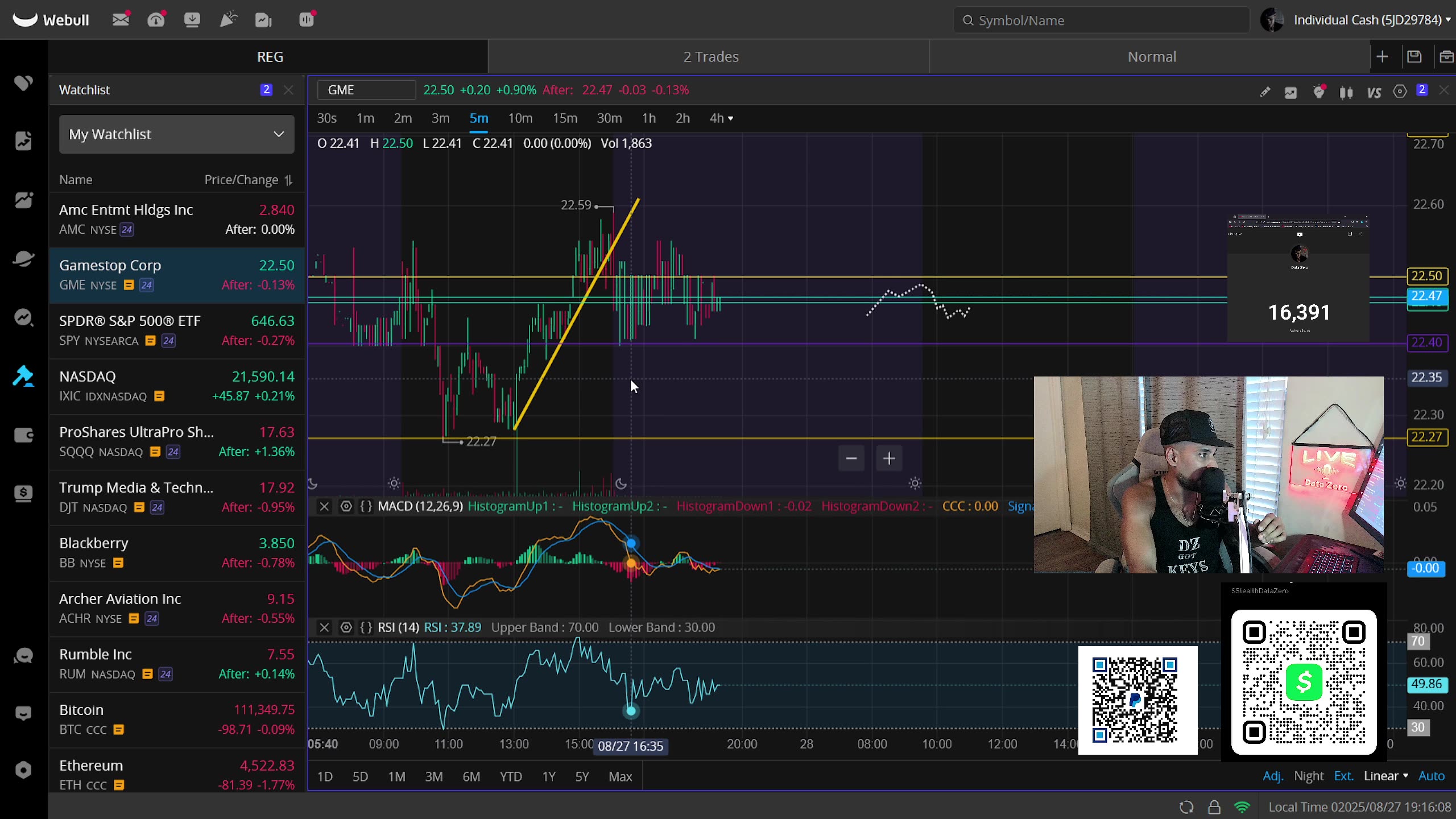
Task: Select the 1D range tab below chart
Action: pos(325,776)
